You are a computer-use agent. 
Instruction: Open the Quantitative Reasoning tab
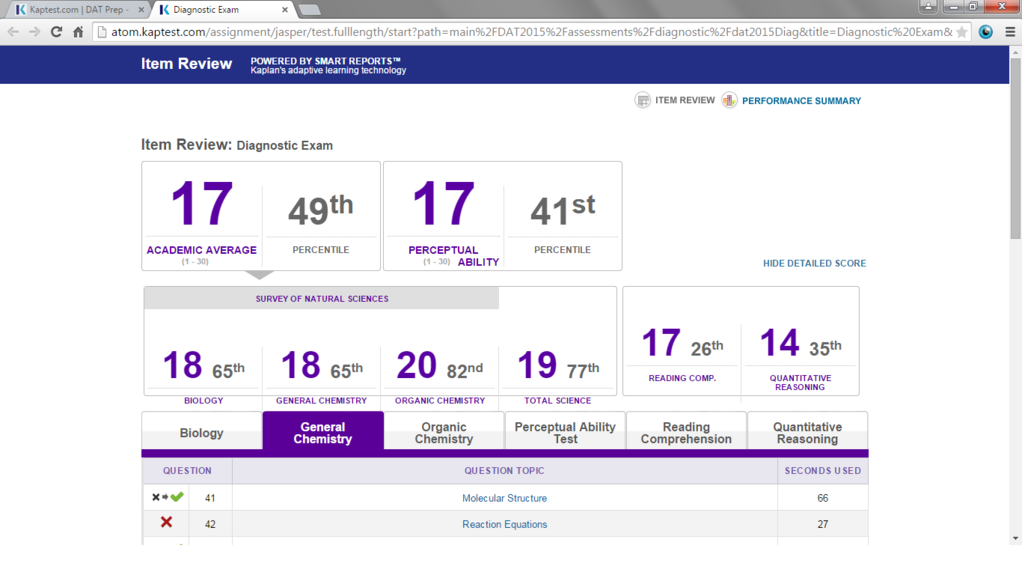tap(807, 433)
